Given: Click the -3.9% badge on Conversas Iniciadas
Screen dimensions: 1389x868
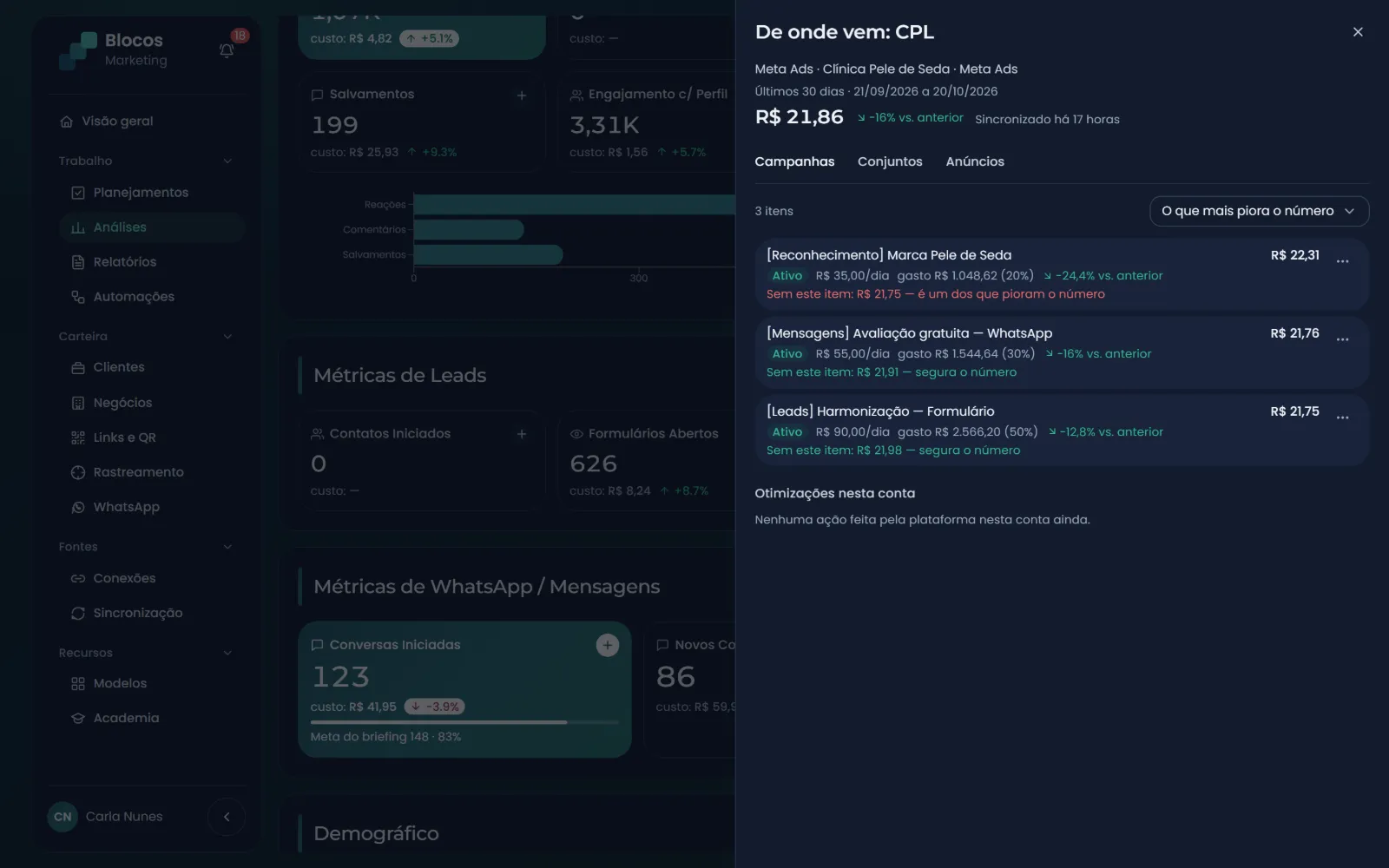Looking at the screenshot, I should [x=434, y=707].
